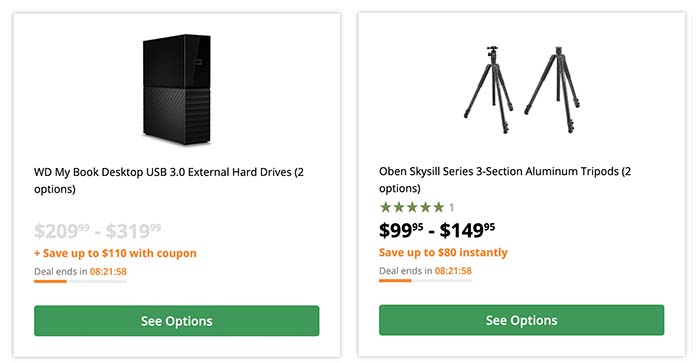Click the $209.99 - $319.99 price range
Image resolution: width=700 pixels, height=363 pixels.
pyautogui.click(x=97, y=231)
